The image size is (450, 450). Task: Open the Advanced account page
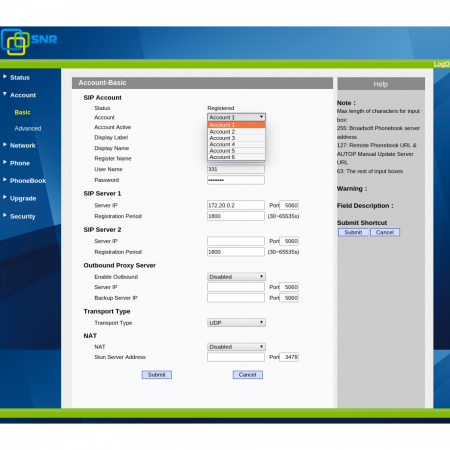pos(28,129)
